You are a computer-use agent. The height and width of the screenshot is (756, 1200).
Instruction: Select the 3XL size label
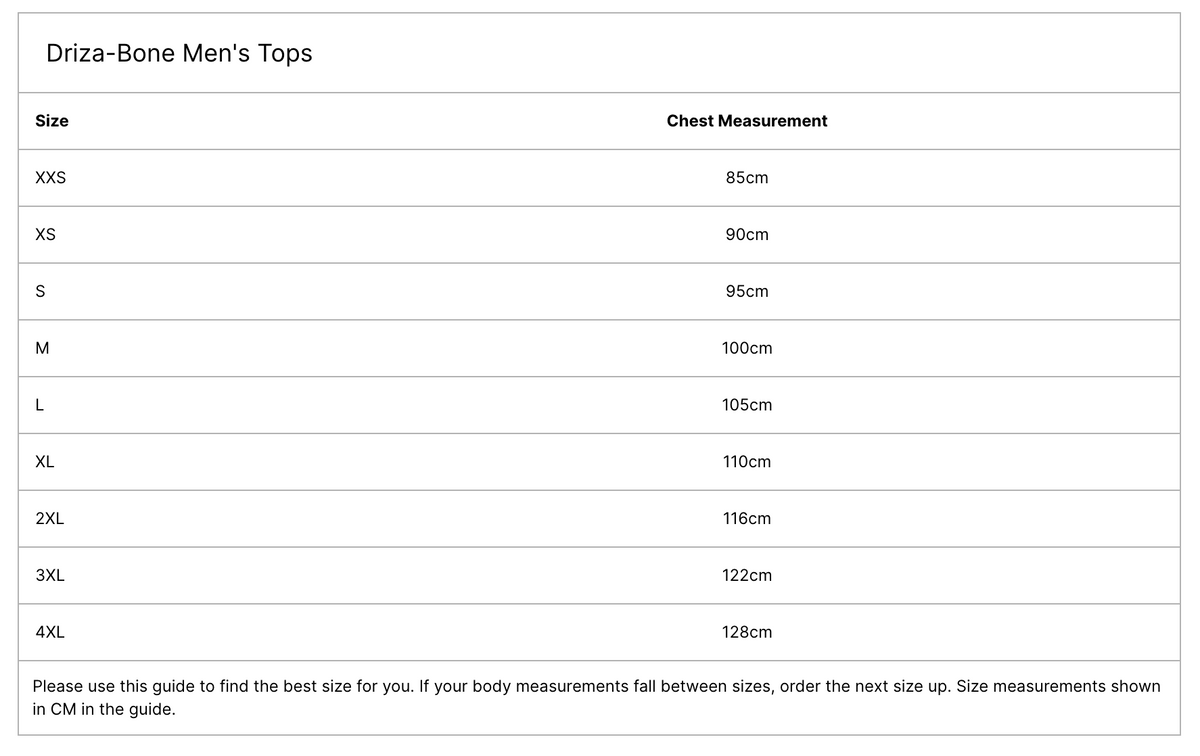50,576
